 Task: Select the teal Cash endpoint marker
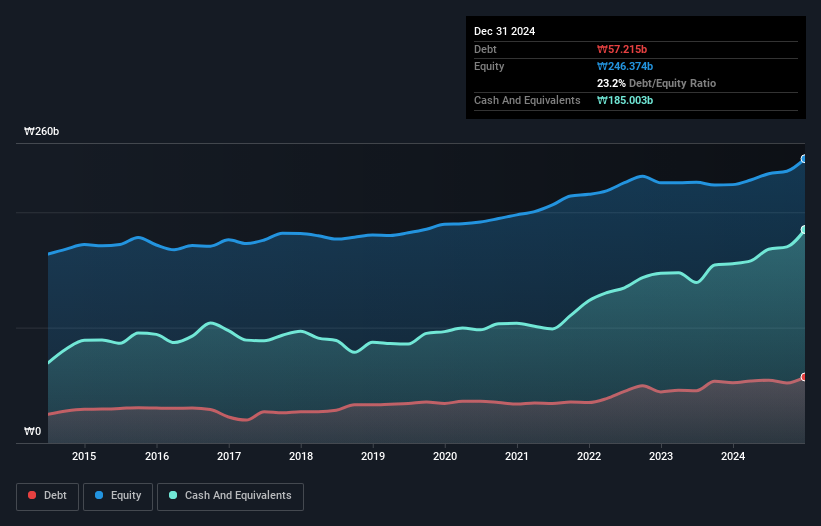[x=804, y=230]
